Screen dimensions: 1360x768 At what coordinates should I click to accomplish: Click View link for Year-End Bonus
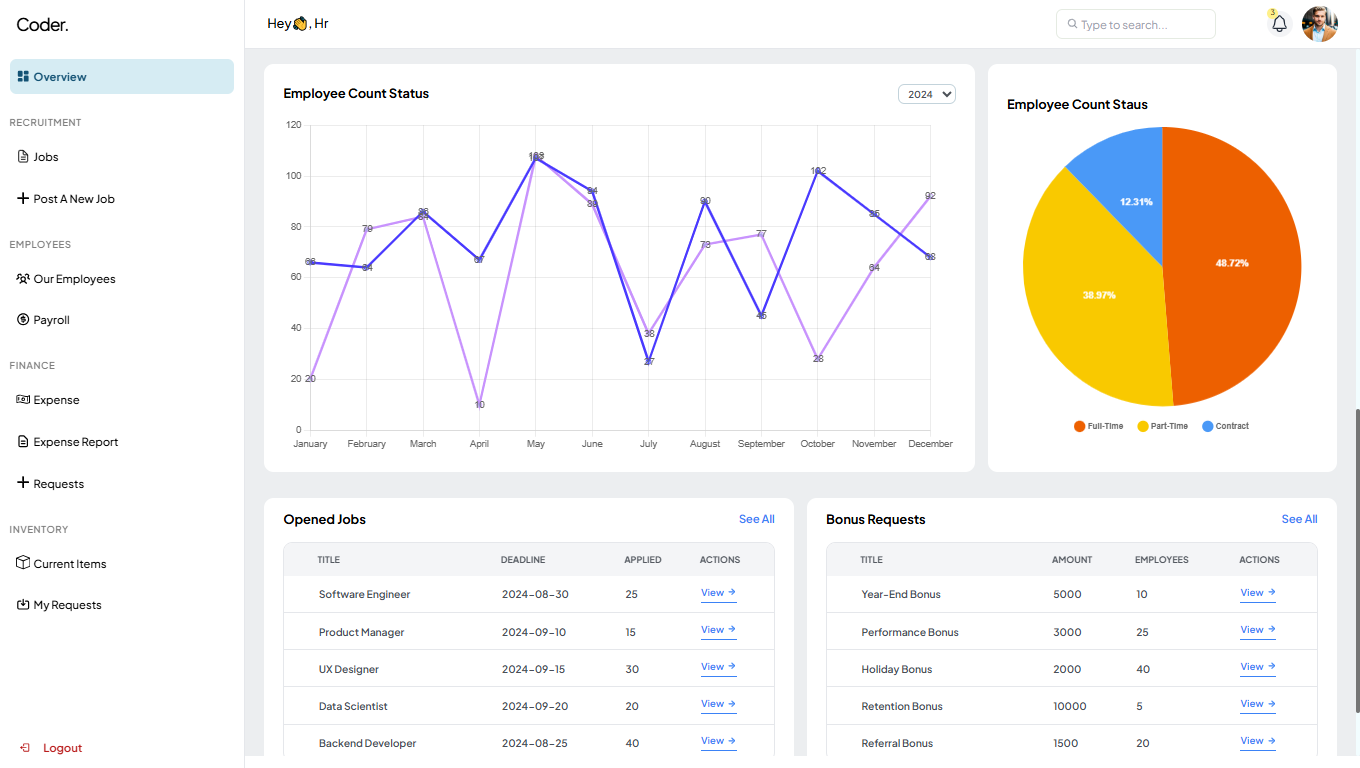(x=1257, y=593)
